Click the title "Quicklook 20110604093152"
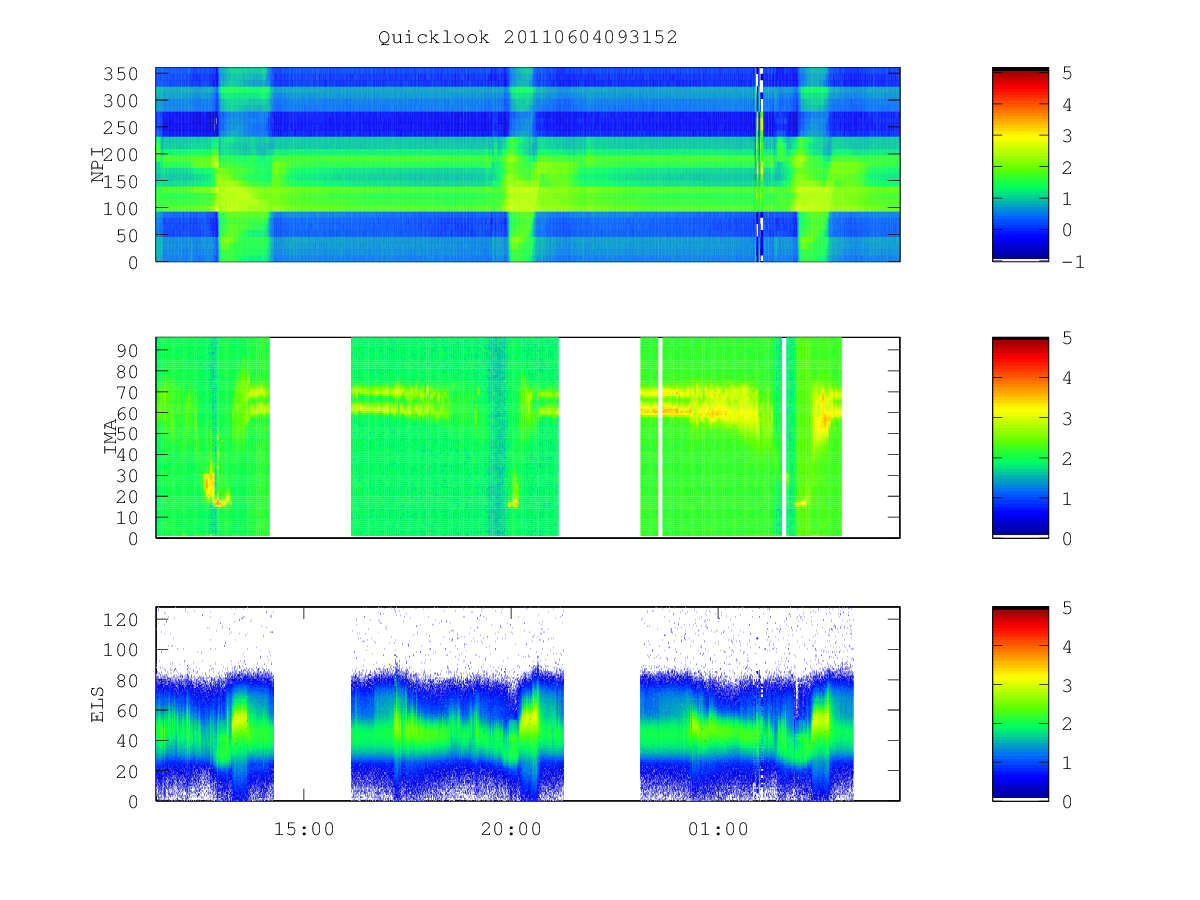The width and height of the screenshot is (1200, 900). coord(528,38)
